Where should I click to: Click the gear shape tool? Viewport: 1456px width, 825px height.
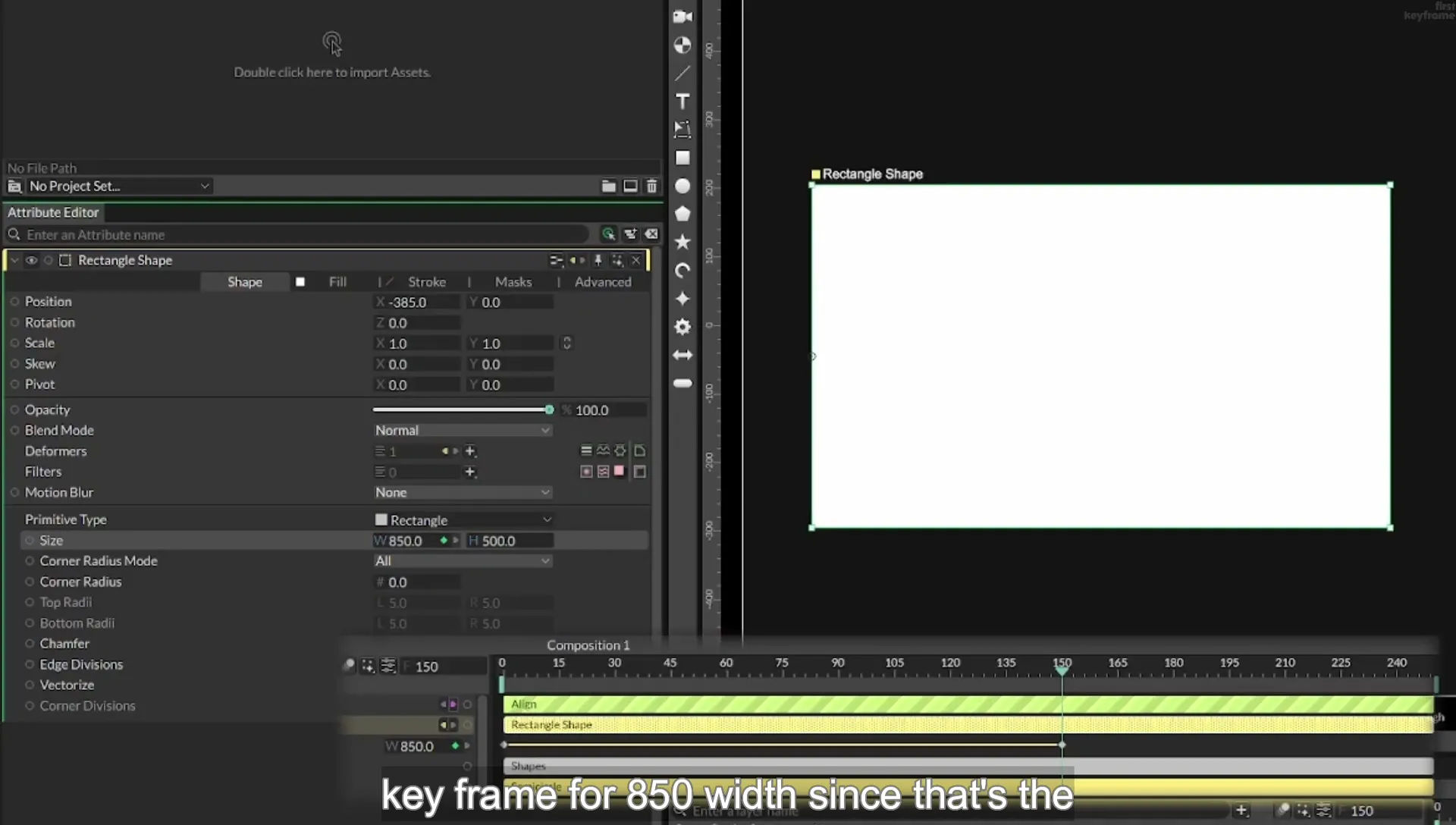pyautogui.click(x=682, y=327)
